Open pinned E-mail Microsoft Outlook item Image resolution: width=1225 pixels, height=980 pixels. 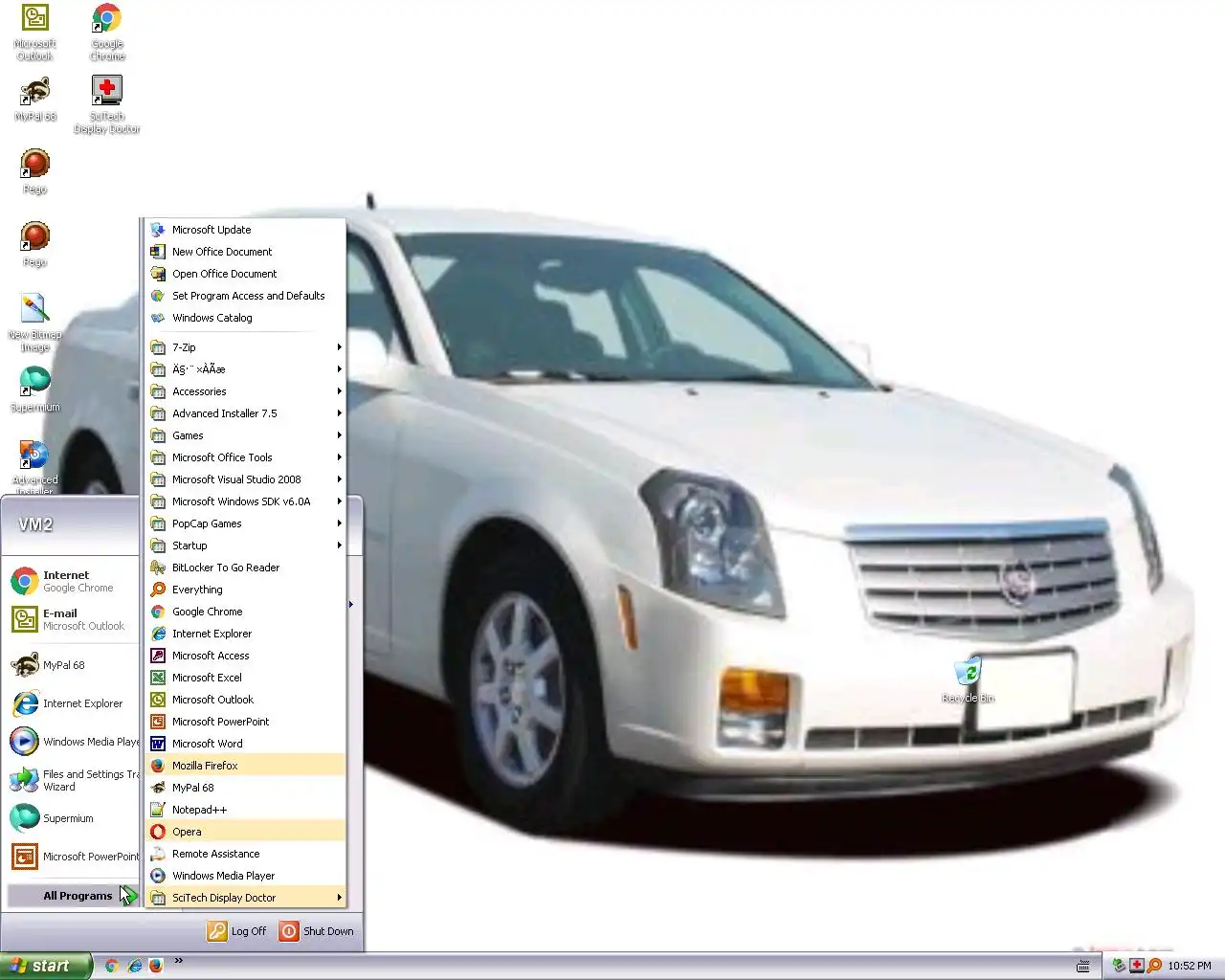point(73,619)
